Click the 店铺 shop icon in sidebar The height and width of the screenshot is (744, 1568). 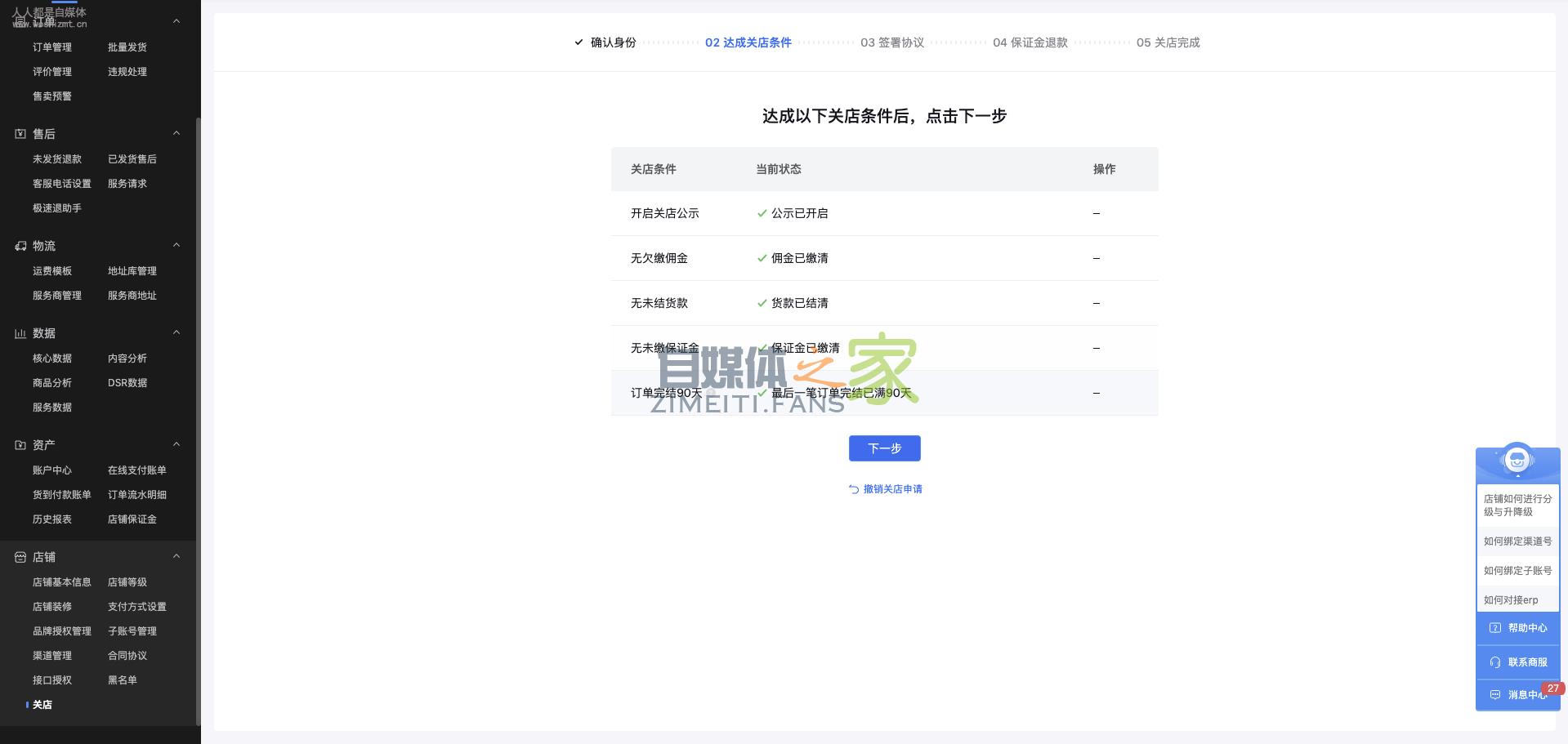[x=20, y=557]
